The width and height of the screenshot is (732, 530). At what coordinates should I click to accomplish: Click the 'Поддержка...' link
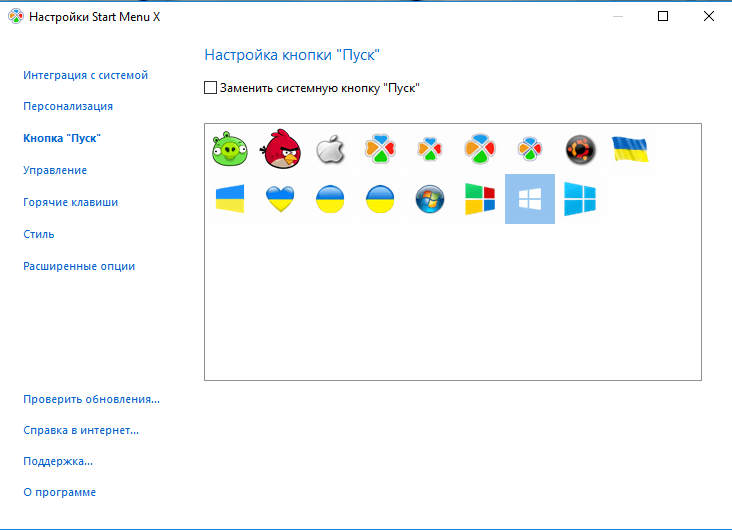click(x=58, y=461)
